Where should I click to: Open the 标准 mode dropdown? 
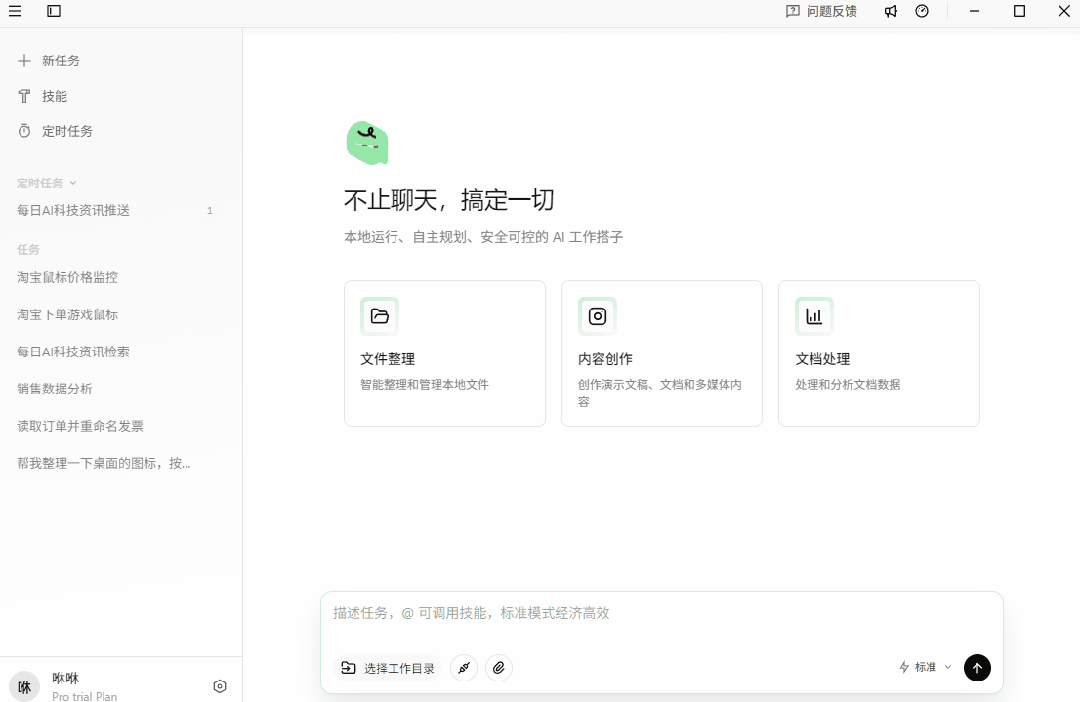[924, 667]
